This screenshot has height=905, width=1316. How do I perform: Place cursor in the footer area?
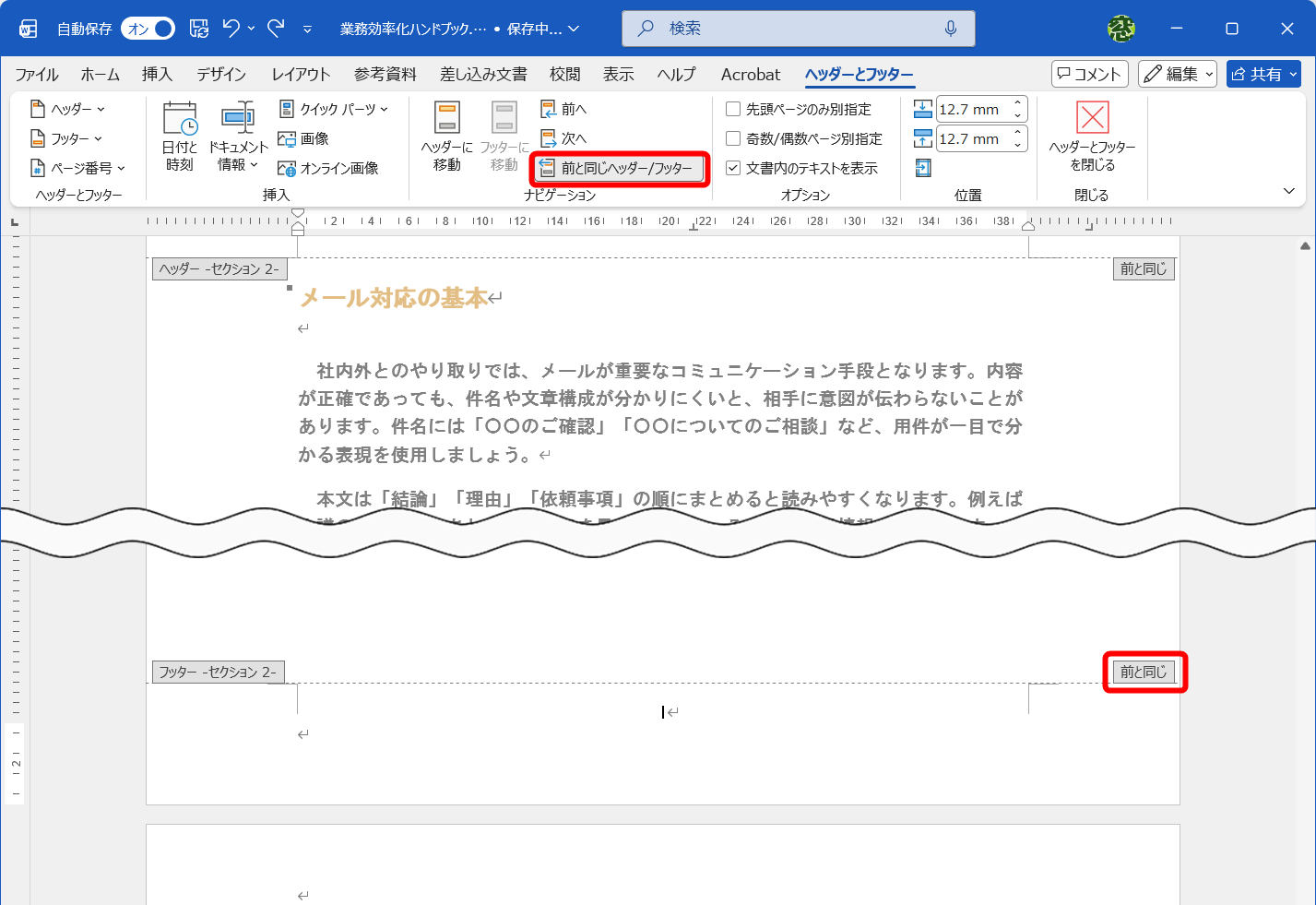pos(663,712)
